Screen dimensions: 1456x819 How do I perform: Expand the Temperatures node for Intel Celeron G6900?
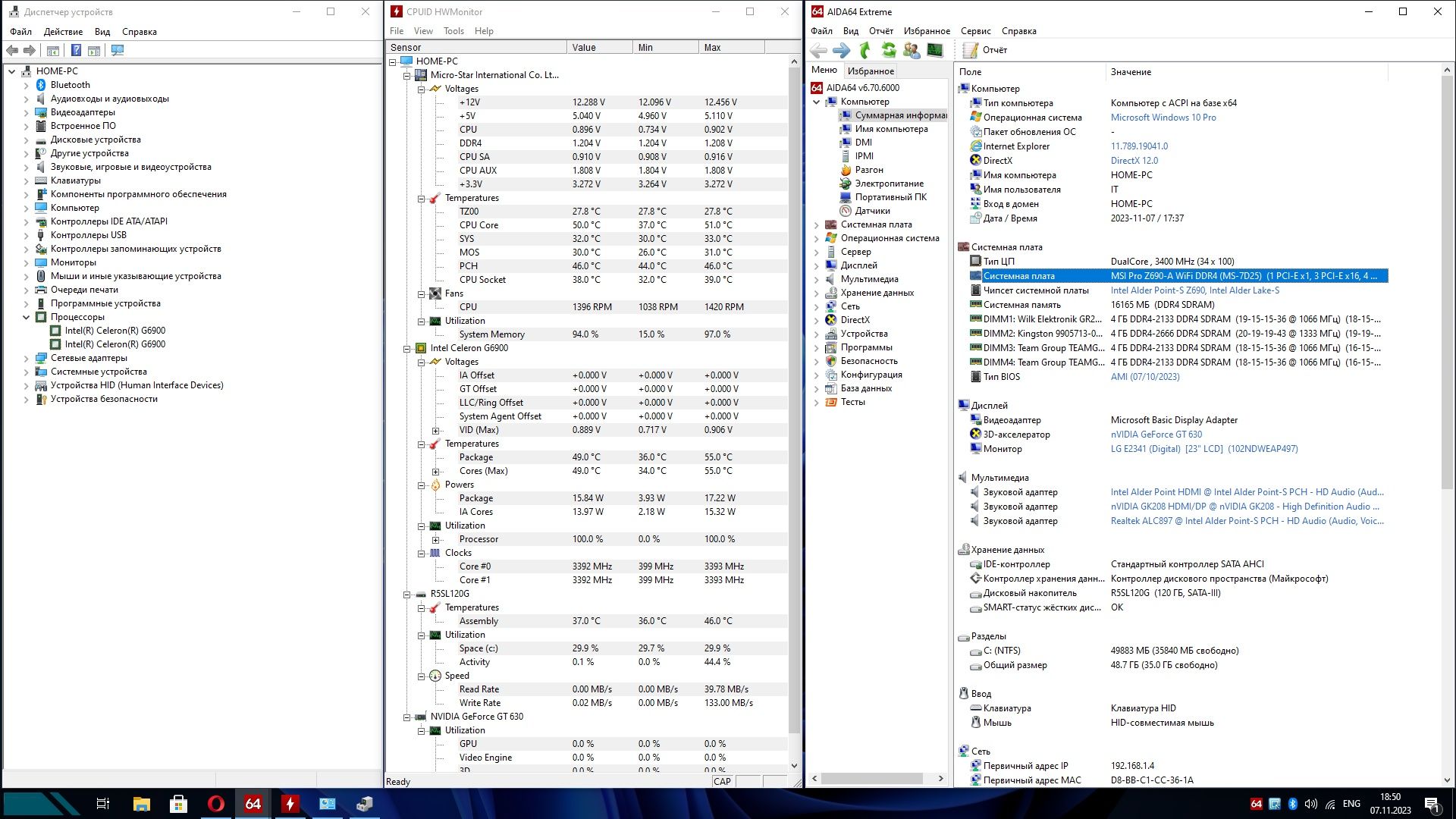coord(421,443)
